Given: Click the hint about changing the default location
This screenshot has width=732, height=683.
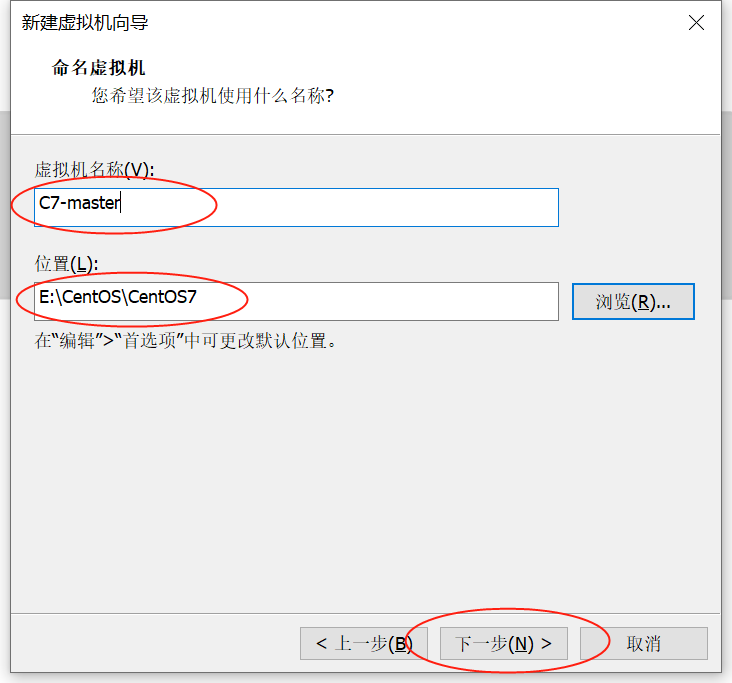Looking at the screenshot, I should tap(185, 341).
